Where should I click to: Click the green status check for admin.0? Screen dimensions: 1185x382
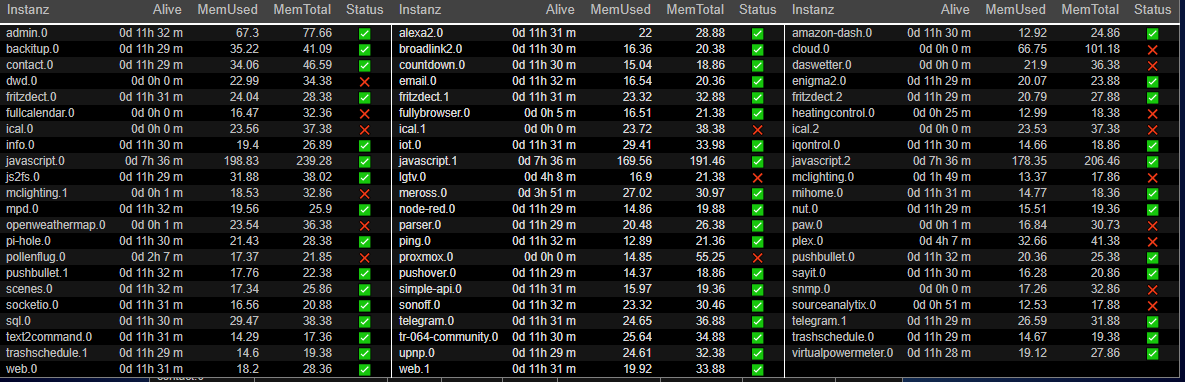click(x=365, y=33)
